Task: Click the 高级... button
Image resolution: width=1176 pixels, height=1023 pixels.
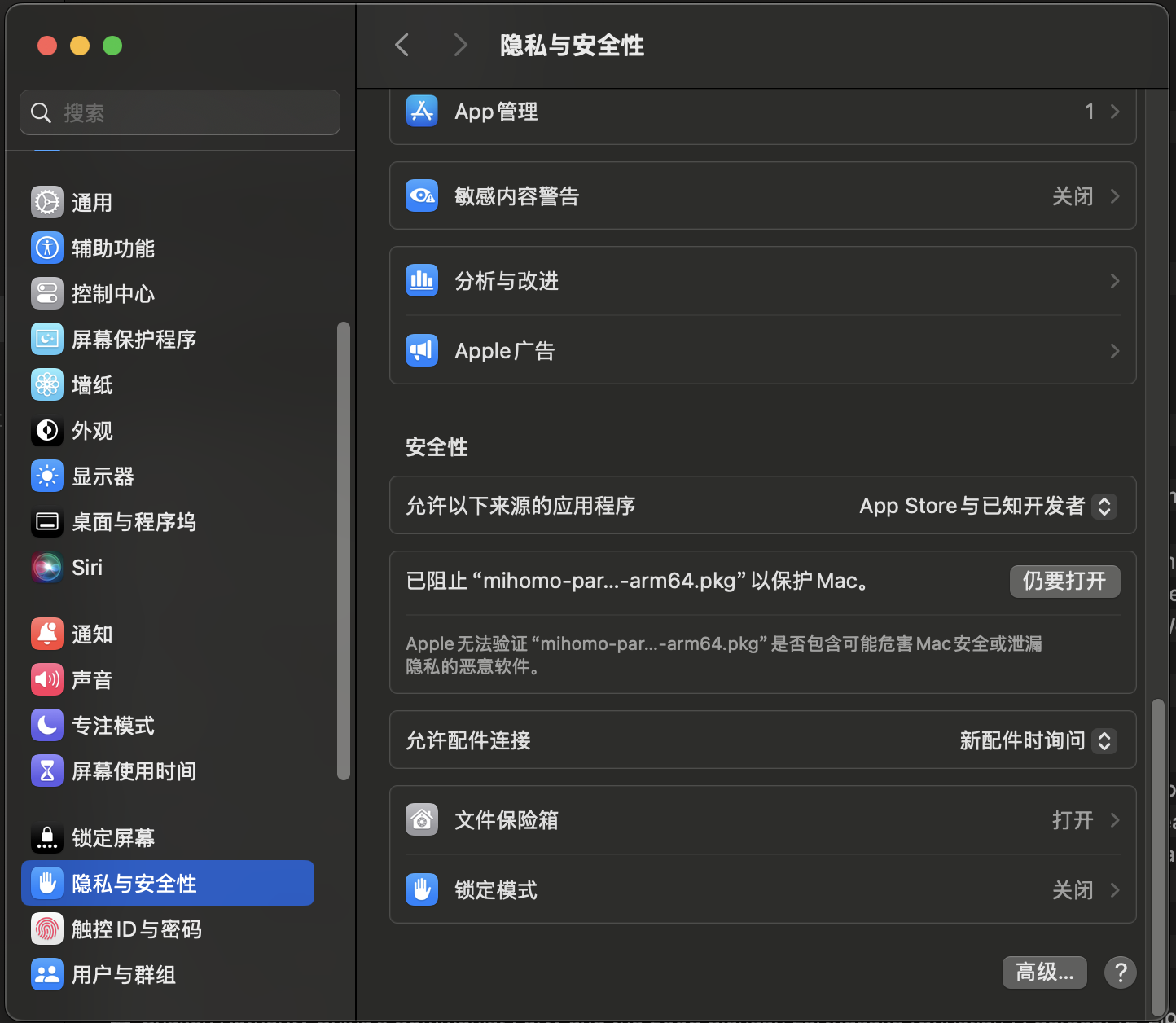Action: click(x=1044, y=972)
